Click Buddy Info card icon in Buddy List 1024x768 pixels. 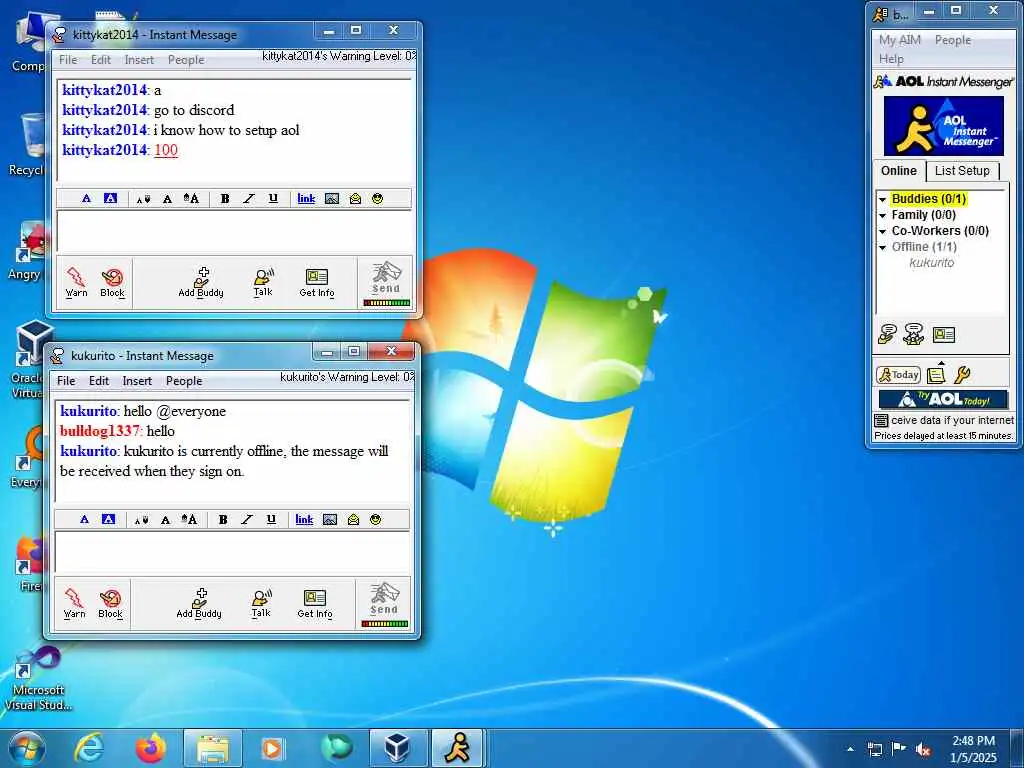tap(944, 335)
